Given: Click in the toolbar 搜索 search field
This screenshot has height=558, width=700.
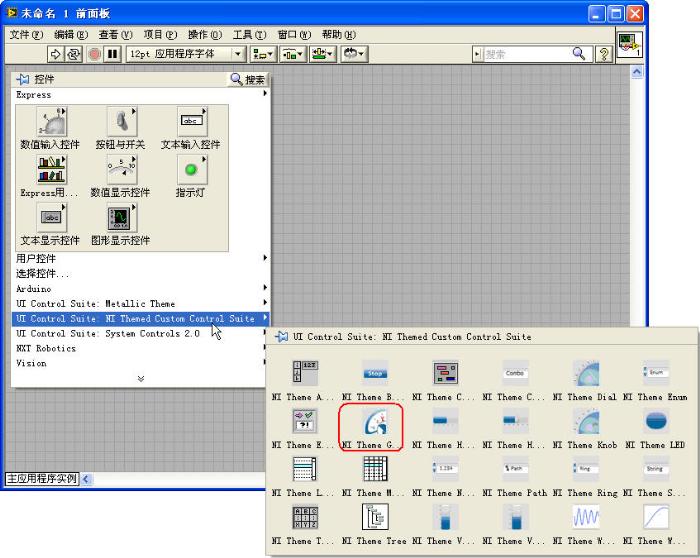Looking at the screenshot, I should (x=526, y=54).
